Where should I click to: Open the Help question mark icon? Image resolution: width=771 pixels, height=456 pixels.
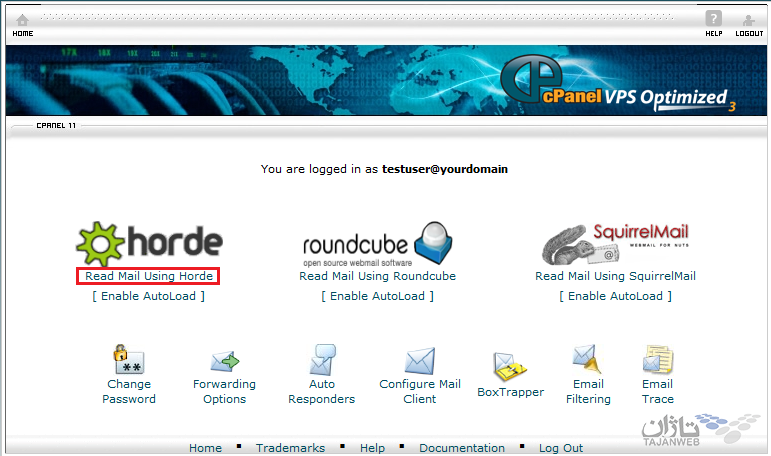713,19
